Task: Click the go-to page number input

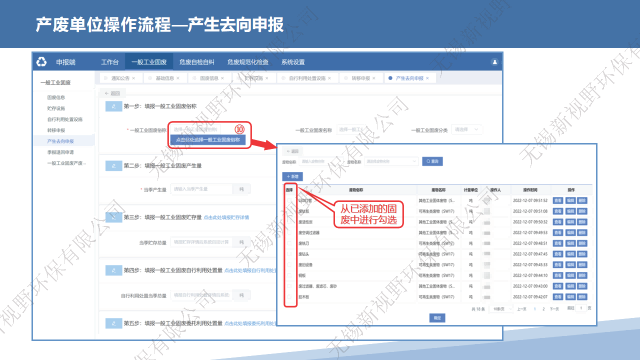Action: [x=581, y=309]
